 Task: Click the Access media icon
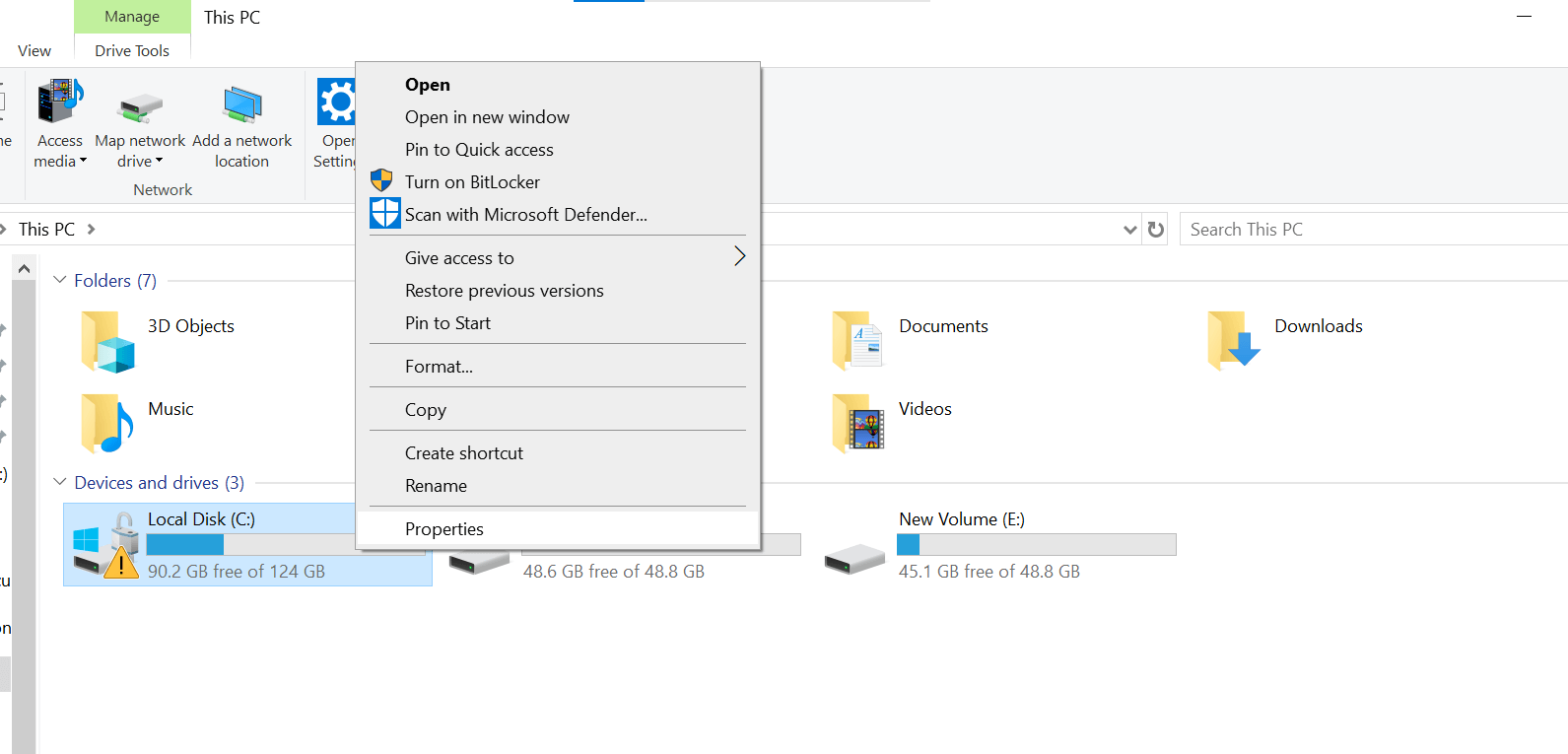point(60,102)
